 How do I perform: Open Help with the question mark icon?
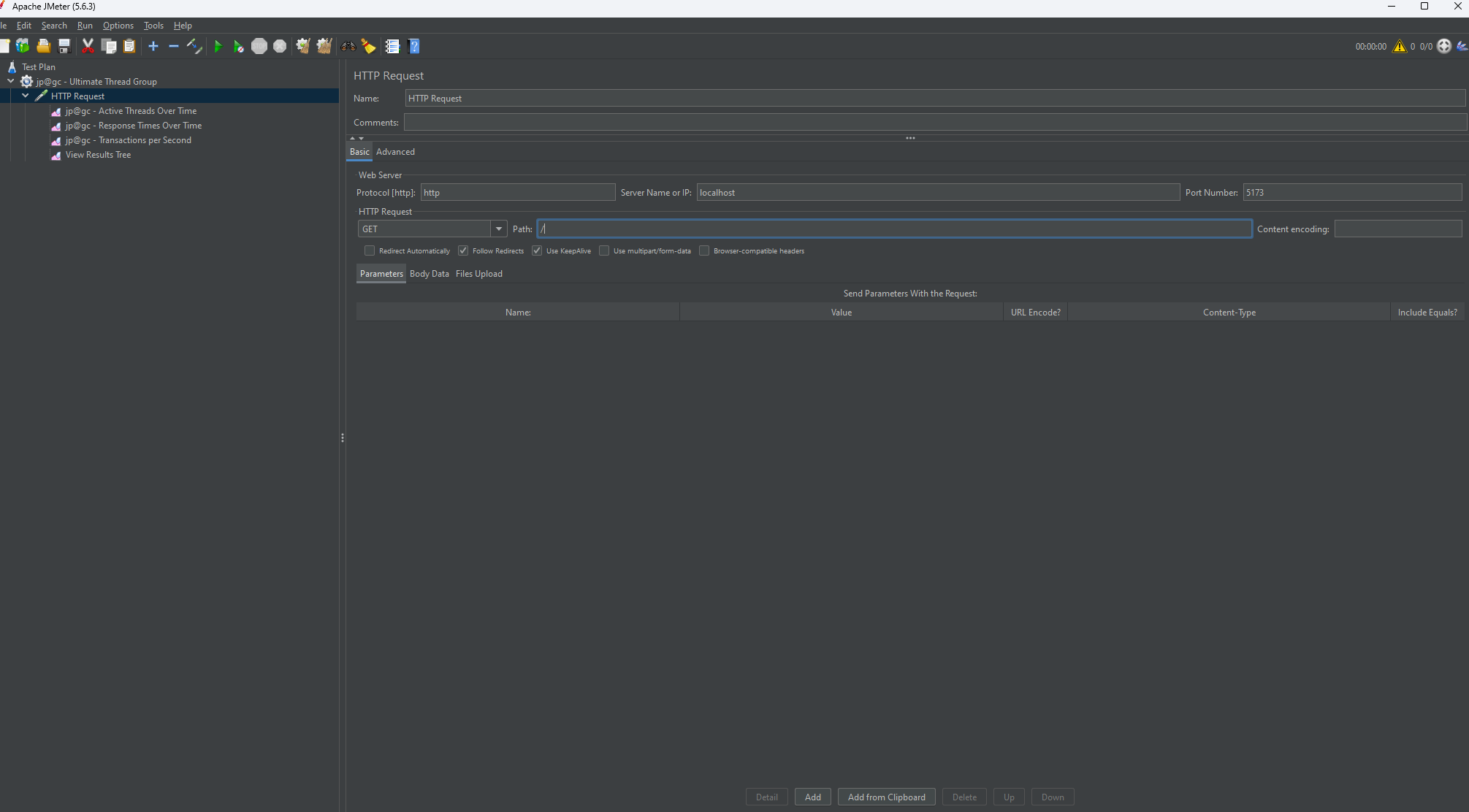pyautogui.click(x=414, y=46)
